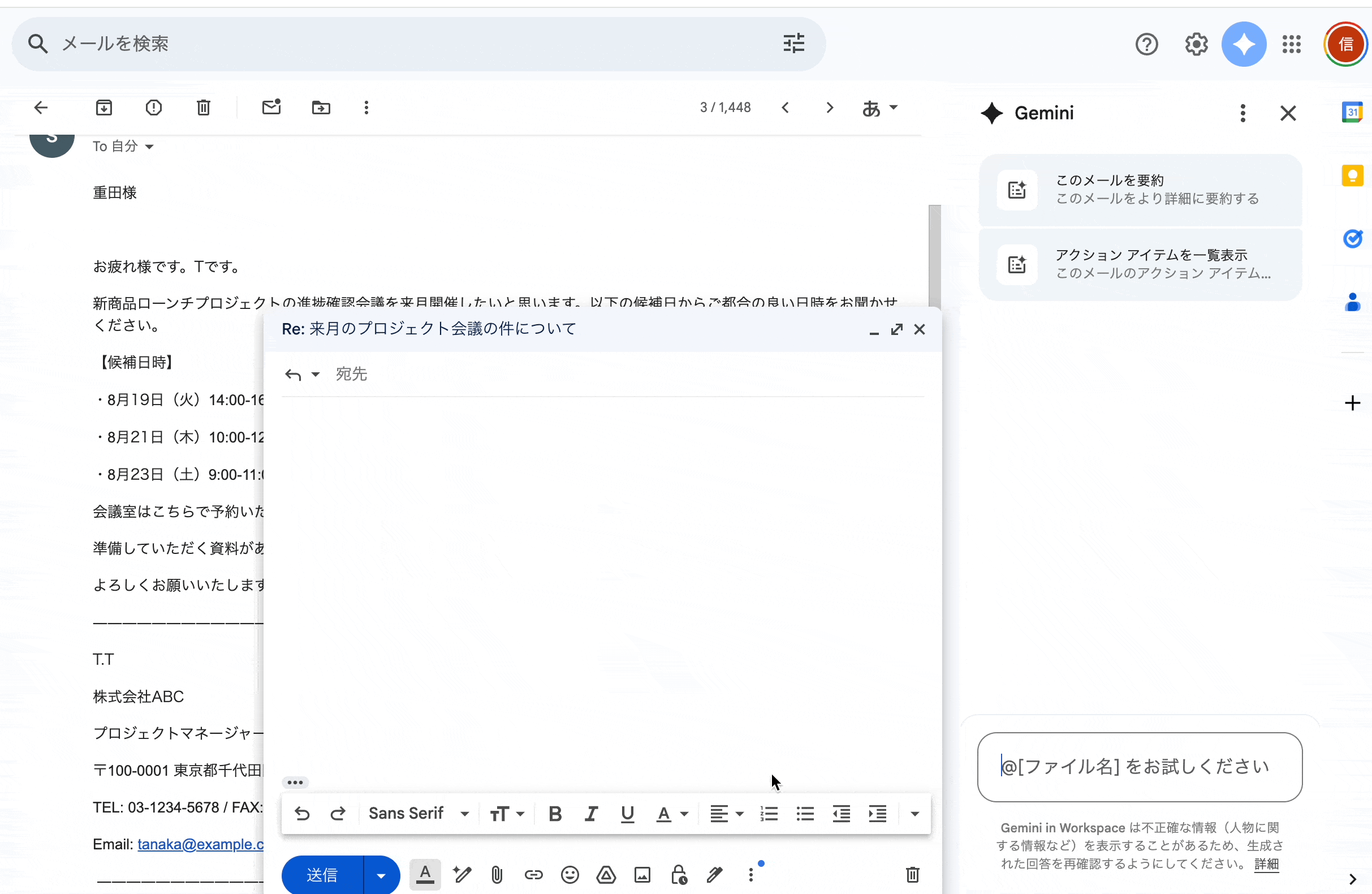Toggle formatting options button
The width and height of the screenshot is (1372, 894).
(425, 875)
